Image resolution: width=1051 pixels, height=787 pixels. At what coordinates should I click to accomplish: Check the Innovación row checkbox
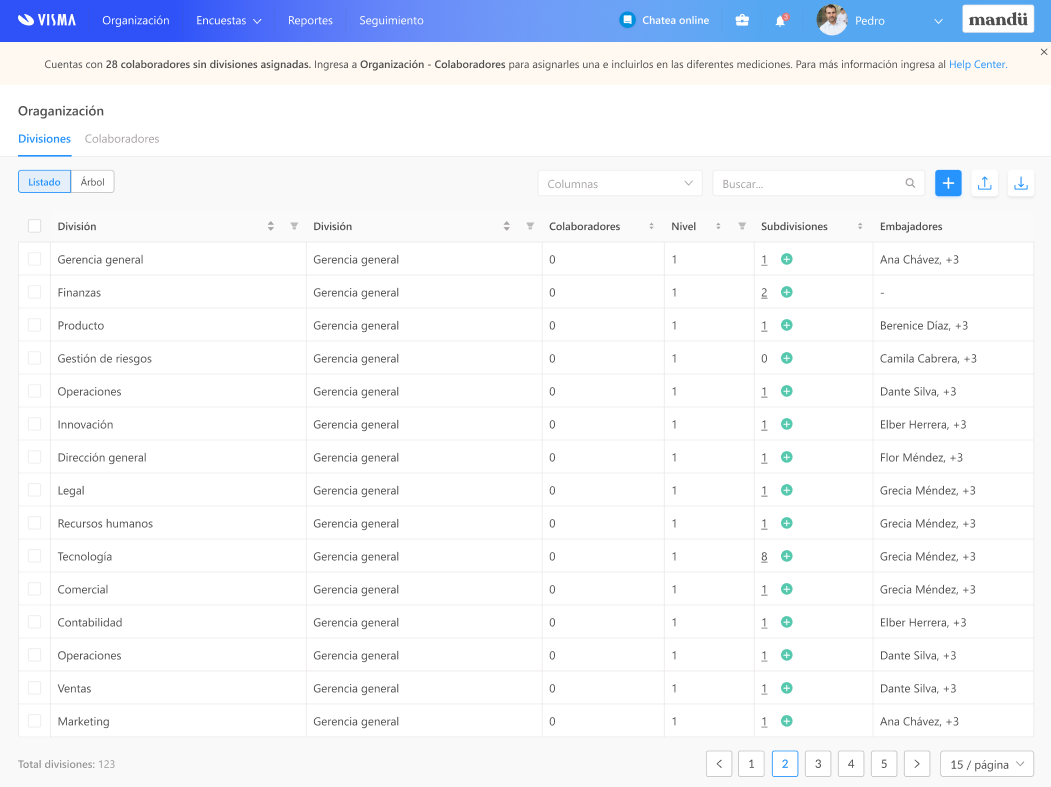coord(34,424)
